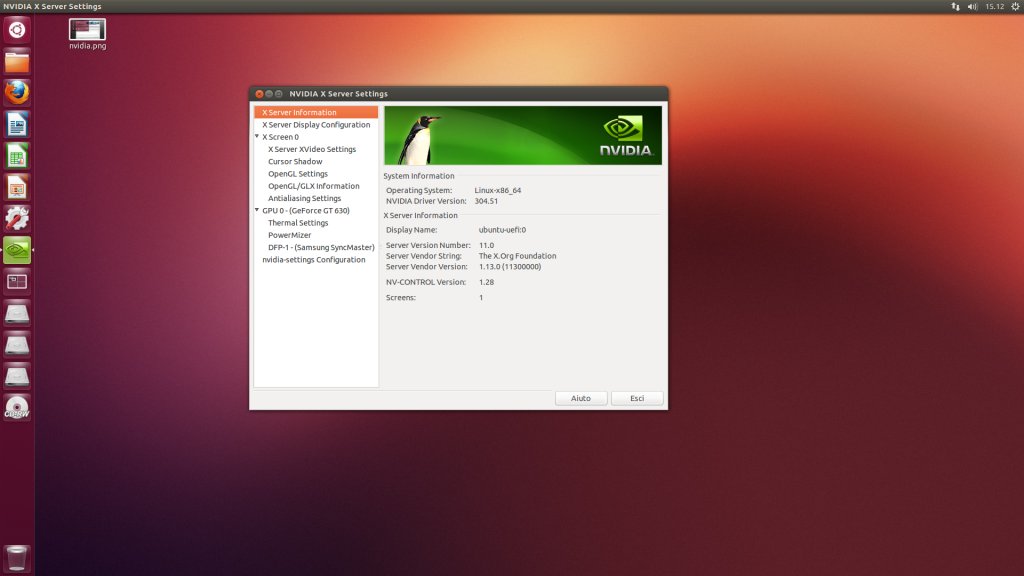The width and height of the screenshot is (1024, 576).
Task: Open the Workspace Switcher
Action: tap(17, 281)
